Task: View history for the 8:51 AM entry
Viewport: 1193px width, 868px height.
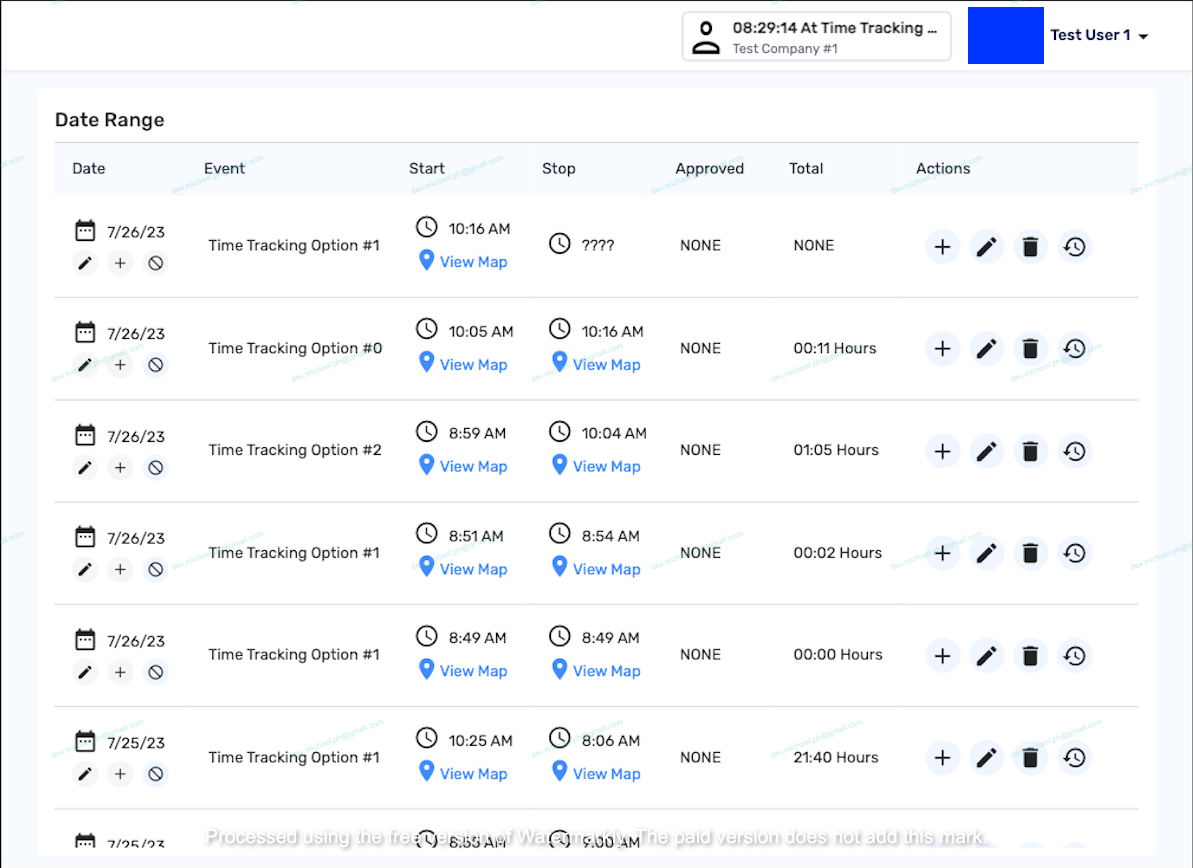Action: click(1075, 553)
